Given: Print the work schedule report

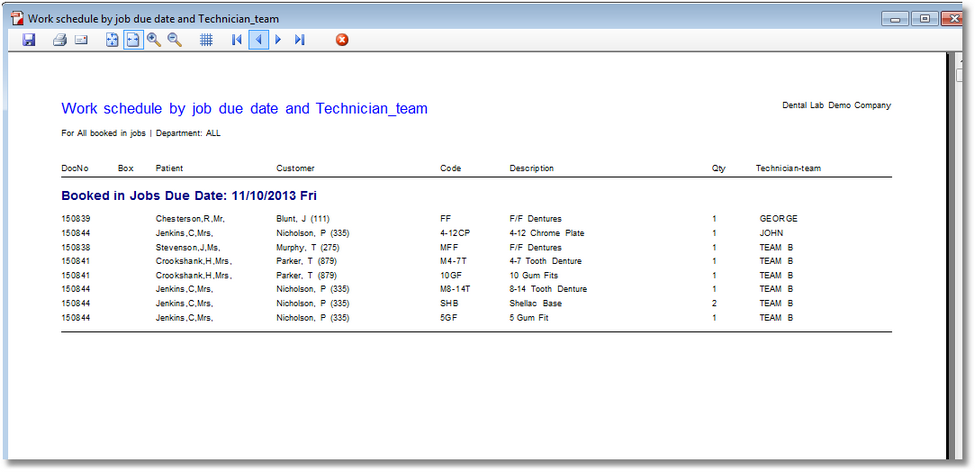Looking at the screenshot, I should point(59,40).
